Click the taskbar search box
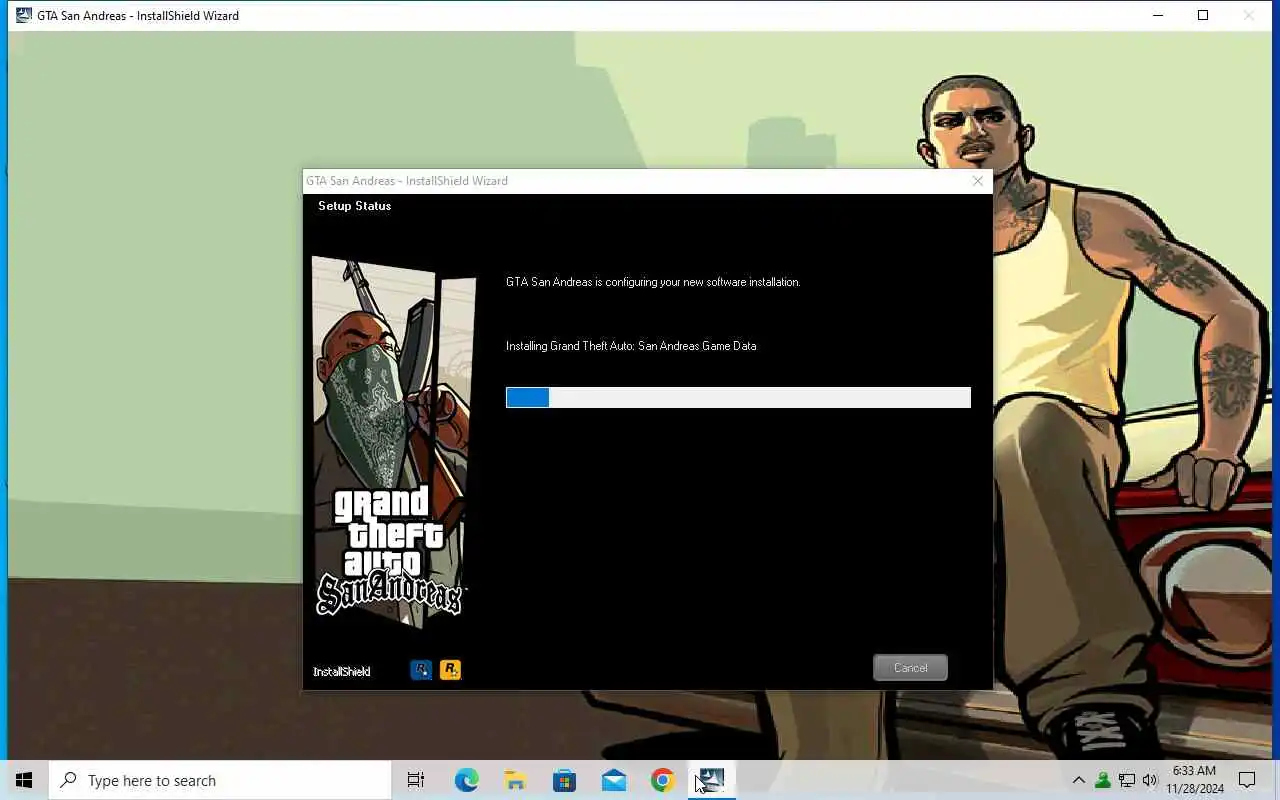Image resolution: width=1280 pixels, height=800 pixels. coord(220,780)
